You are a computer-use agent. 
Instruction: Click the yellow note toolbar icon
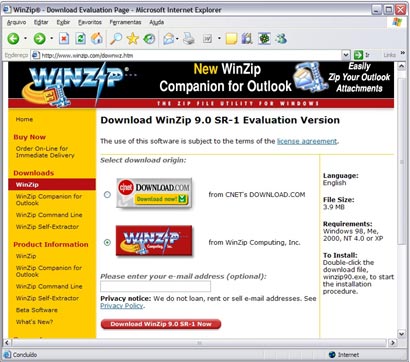pos(231,39)
